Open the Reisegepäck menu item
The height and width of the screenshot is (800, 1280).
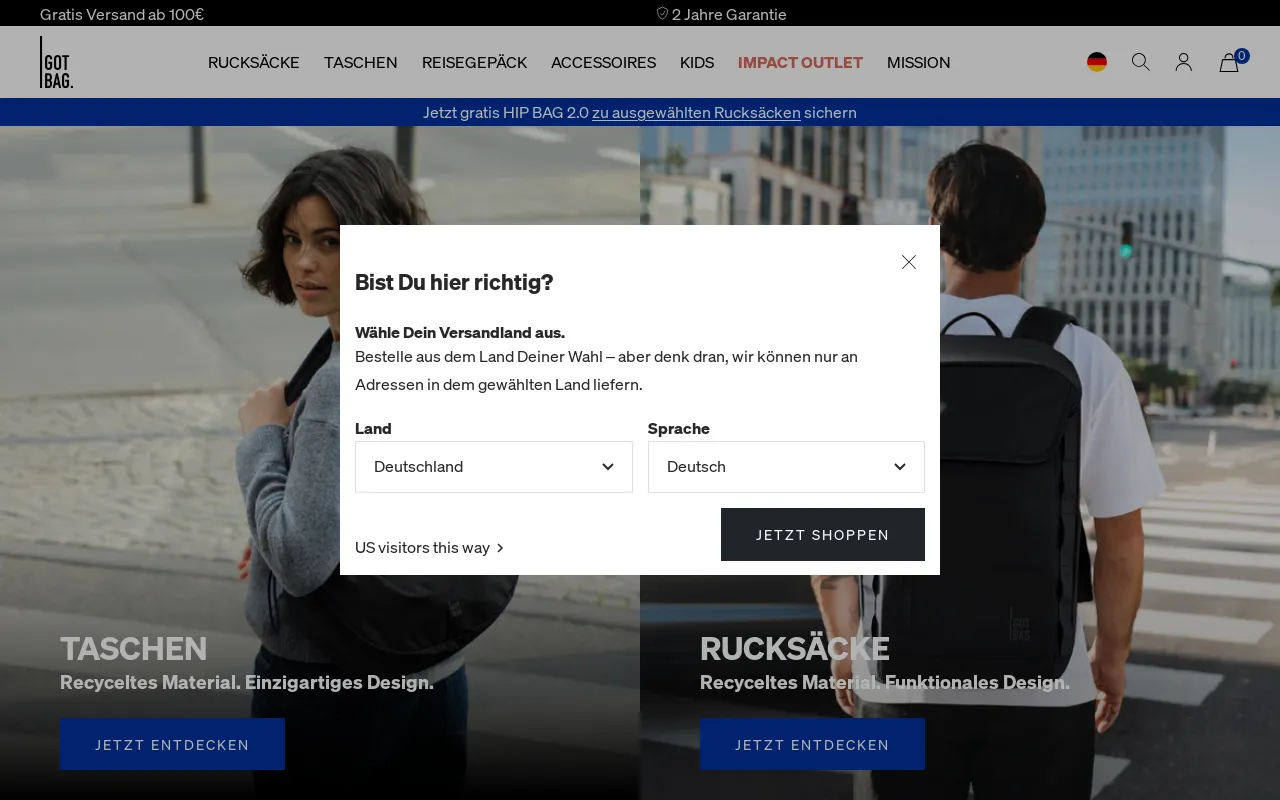point(474,62)
